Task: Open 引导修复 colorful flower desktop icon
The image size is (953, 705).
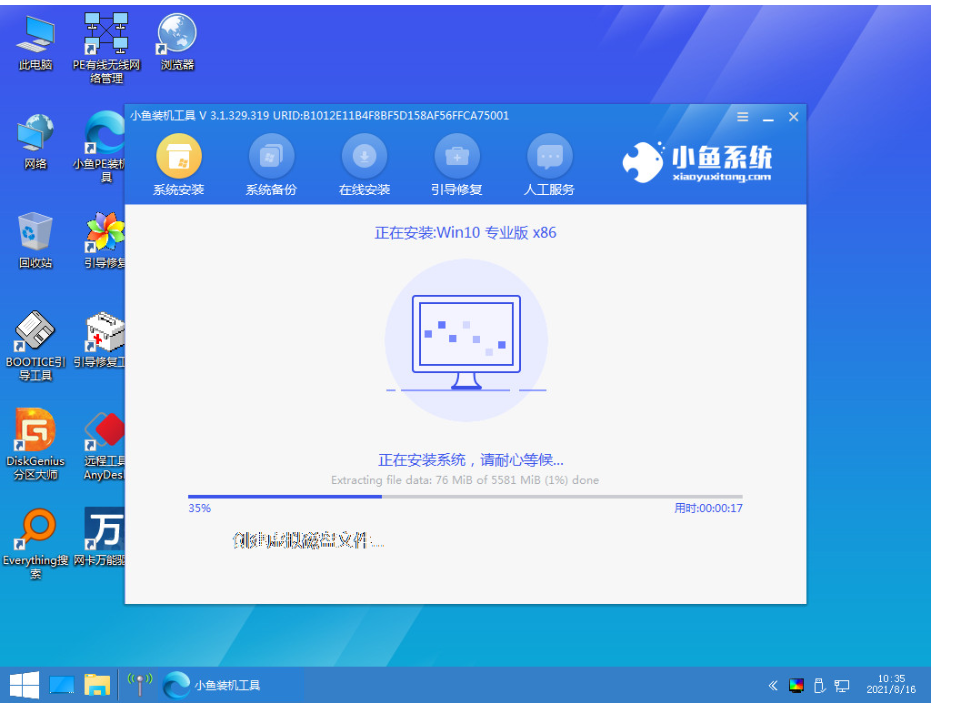Action: click(x=105, y=241)
